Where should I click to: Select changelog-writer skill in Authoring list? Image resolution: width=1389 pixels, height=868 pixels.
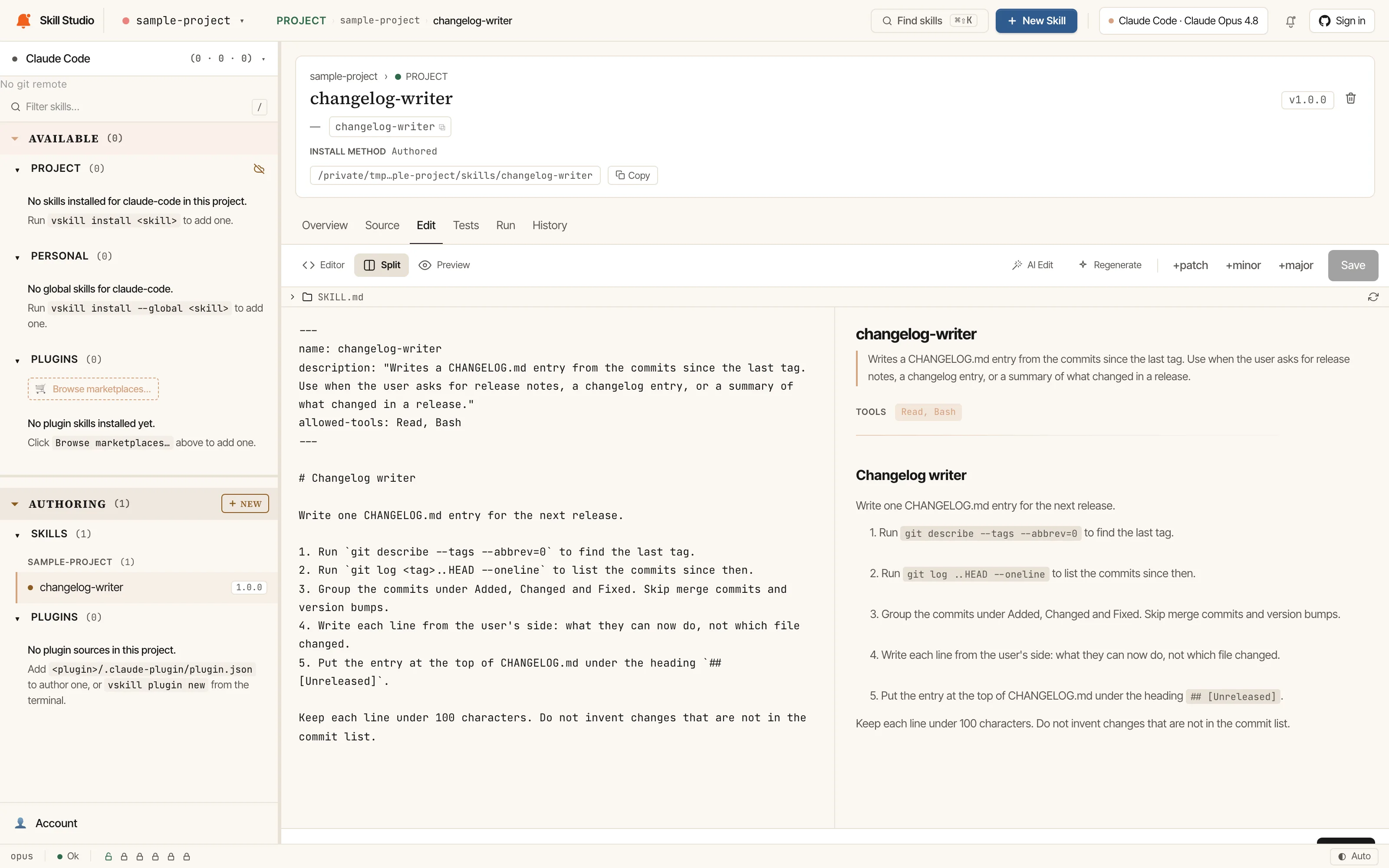pyautogui.click(x=147, y=587)
